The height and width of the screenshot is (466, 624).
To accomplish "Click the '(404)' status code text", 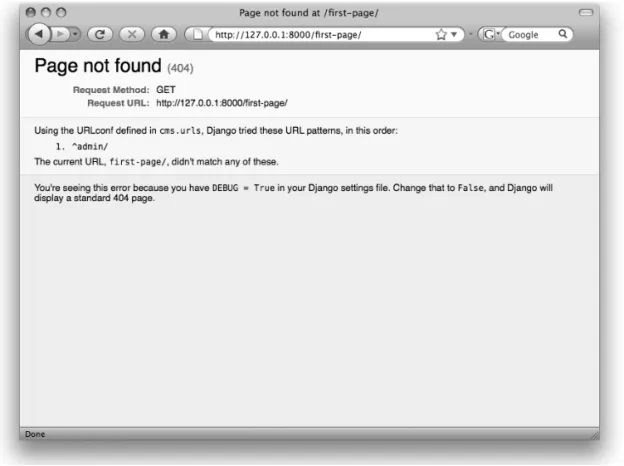I will pyautogui.click(x=180, y=68).
